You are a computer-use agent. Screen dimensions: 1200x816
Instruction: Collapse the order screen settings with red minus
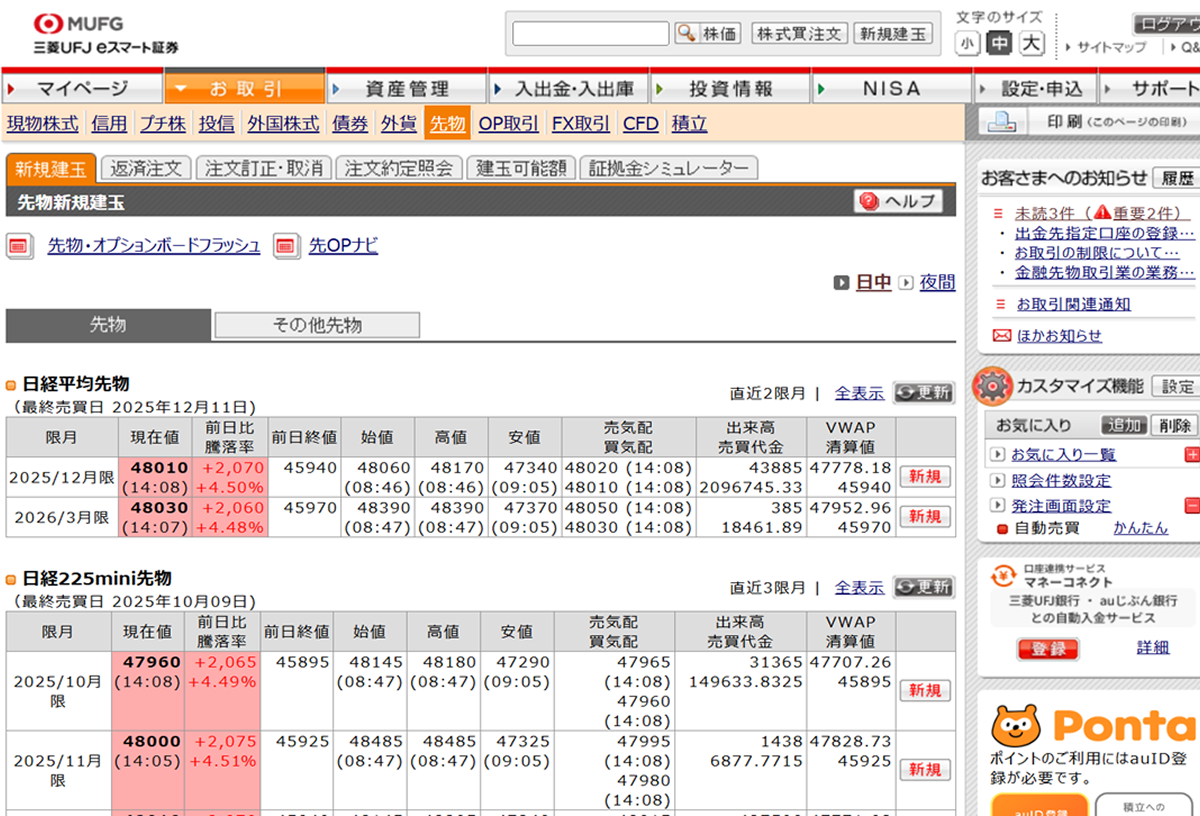point(1191,505)
